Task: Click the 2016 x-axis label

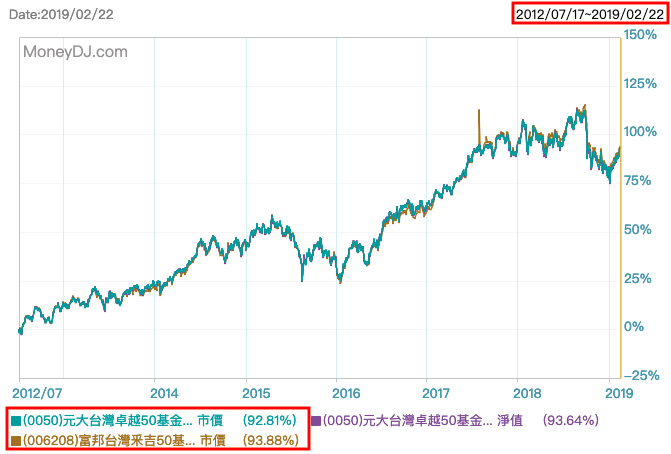Action: click(x=347, y=393)
